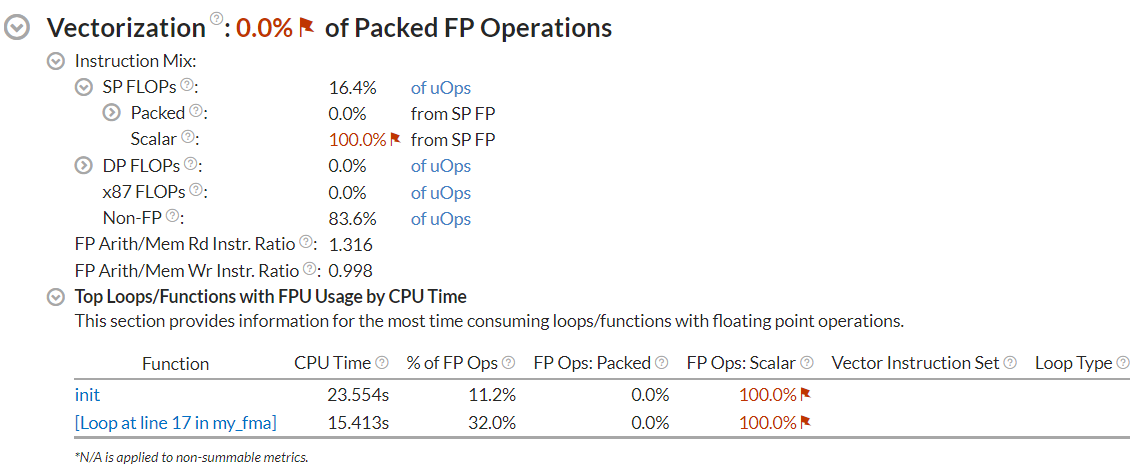Click help icon for FP Arith/Mem Rd Ratio
The width and height of the screenshot is (1137, 471).
coord(305,242)
